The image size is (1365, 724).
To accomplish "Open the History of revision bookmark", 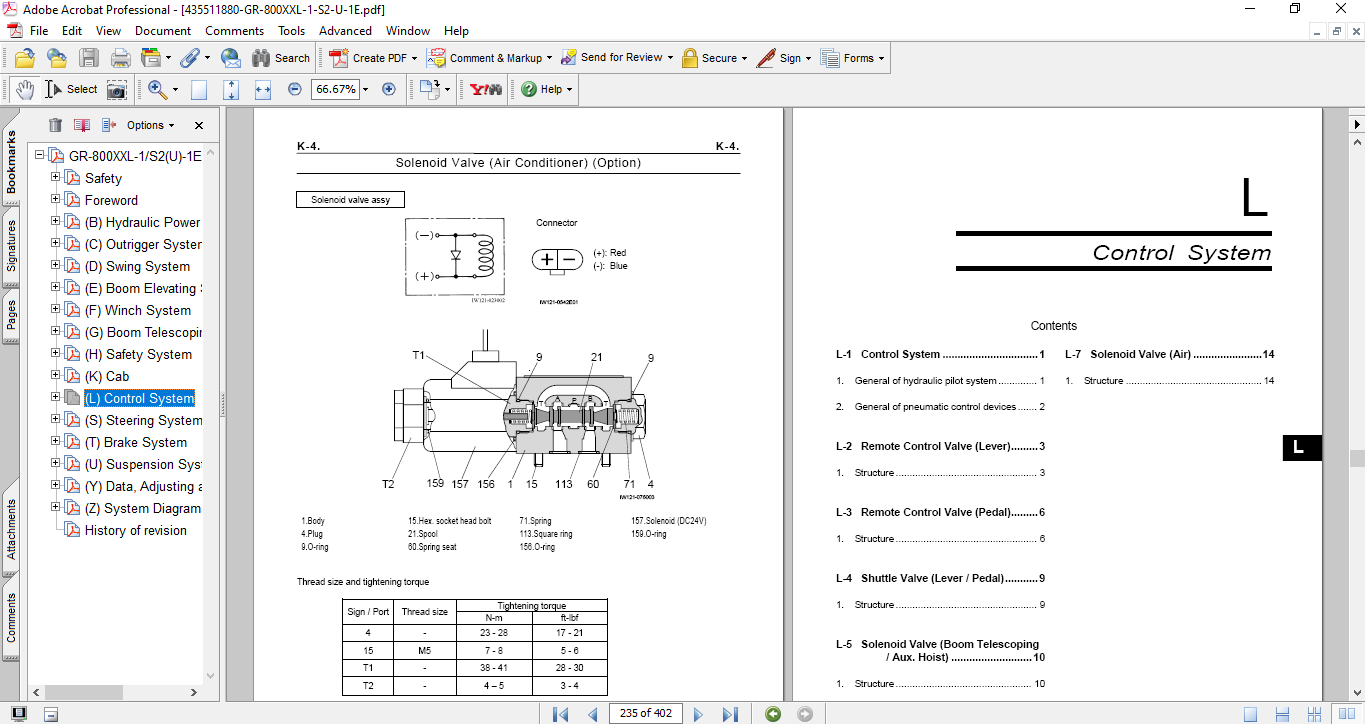I will (135, 530).
